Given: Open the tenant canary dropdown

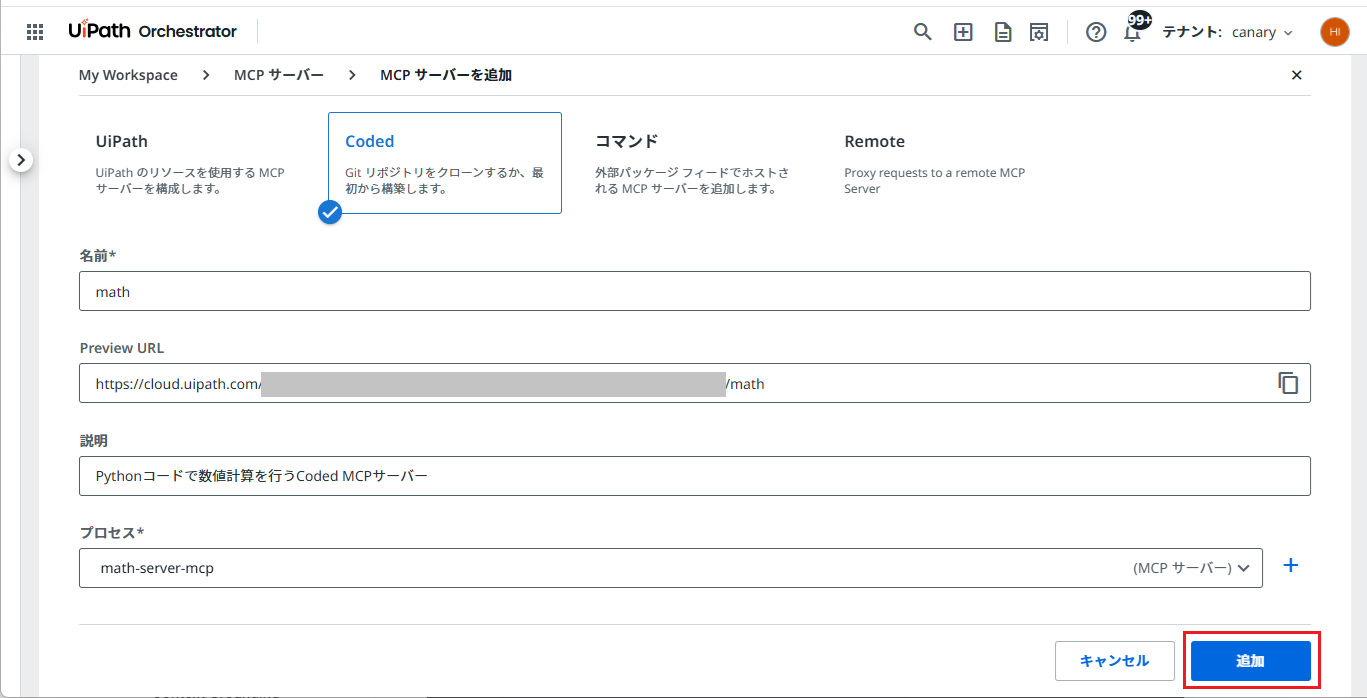Looking at the screenshot, I should [1262, 32].
